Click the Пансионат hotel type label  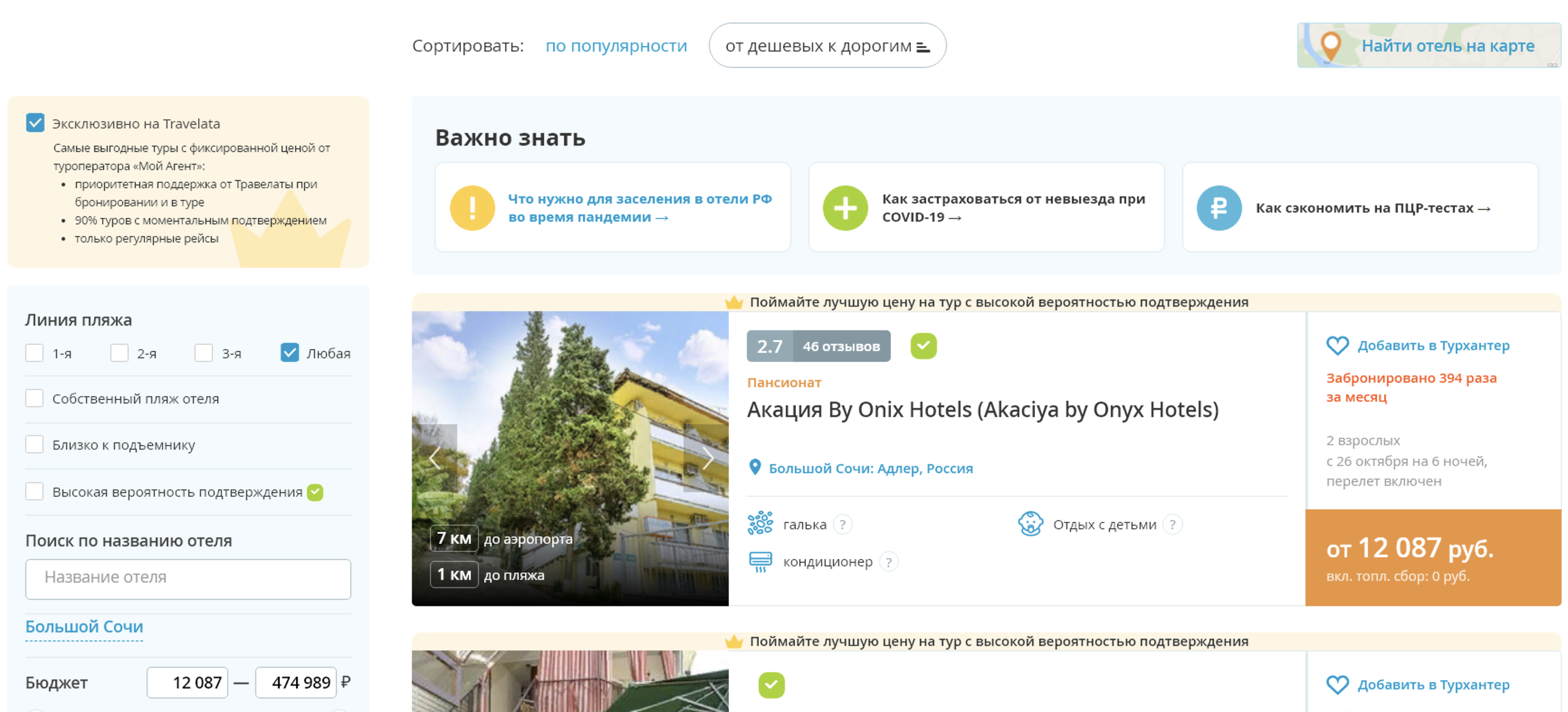[x=784, y=382]
